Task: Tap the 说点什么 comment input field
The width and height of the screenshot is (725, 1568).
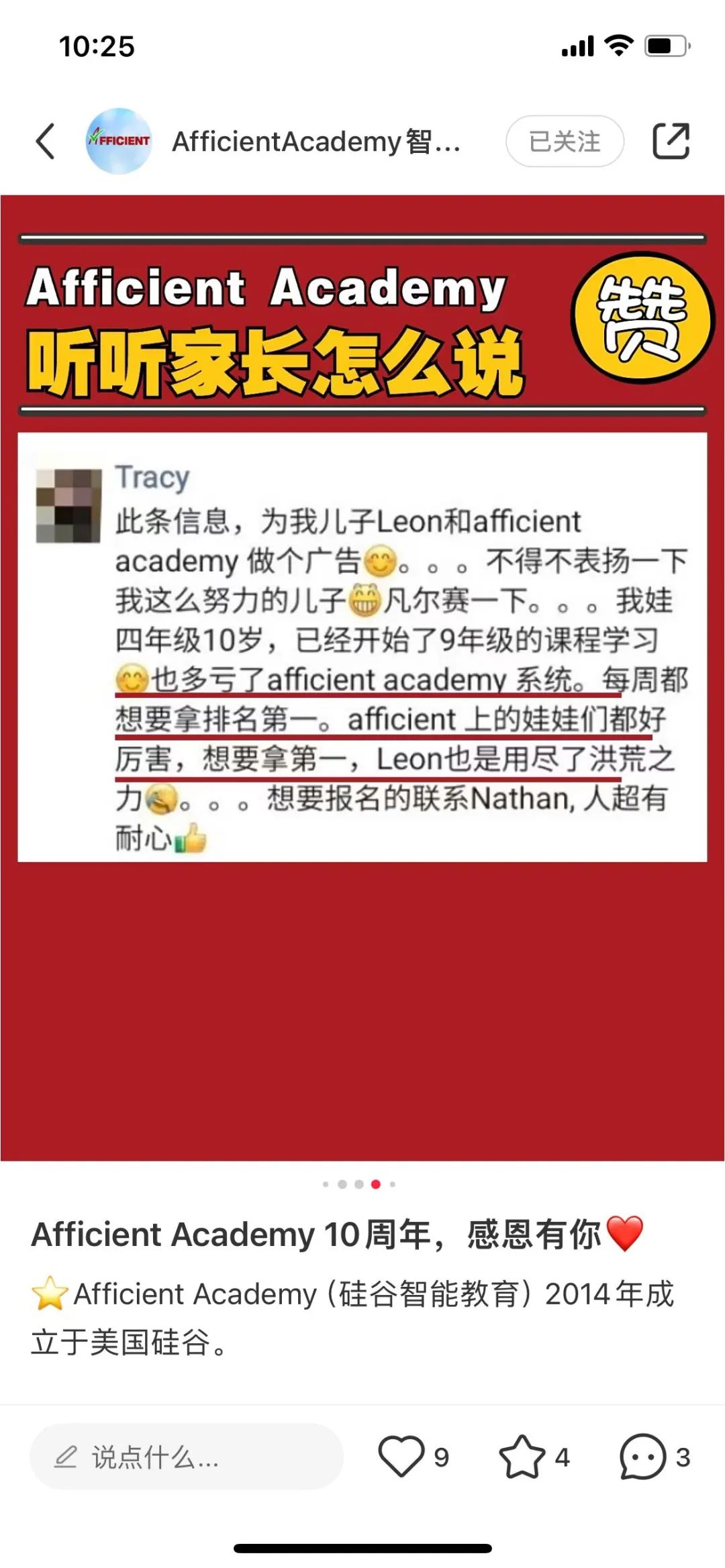Action: click(x=186, y=1457)
